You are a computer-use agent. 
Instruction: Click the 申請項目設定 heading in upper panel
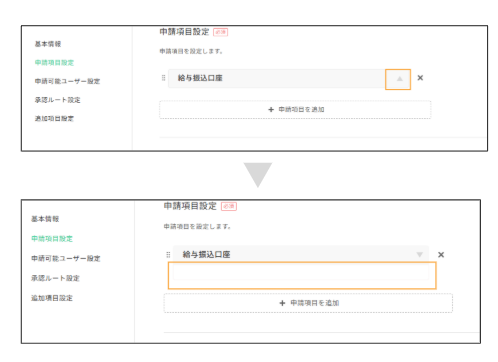(184, 32)
